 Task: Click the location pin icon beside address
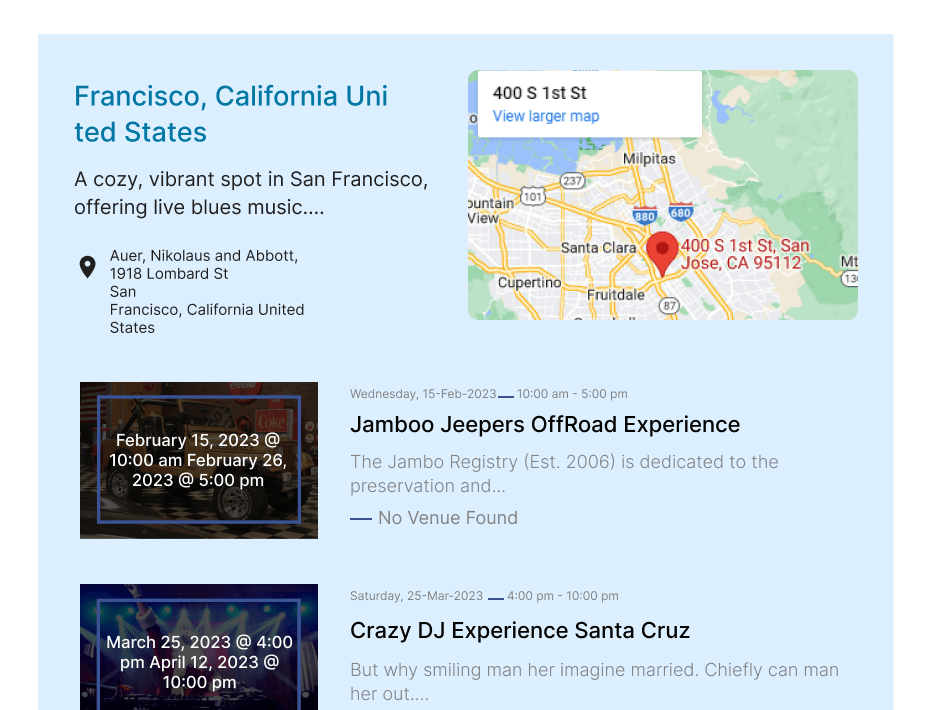[x=88, y=267]
